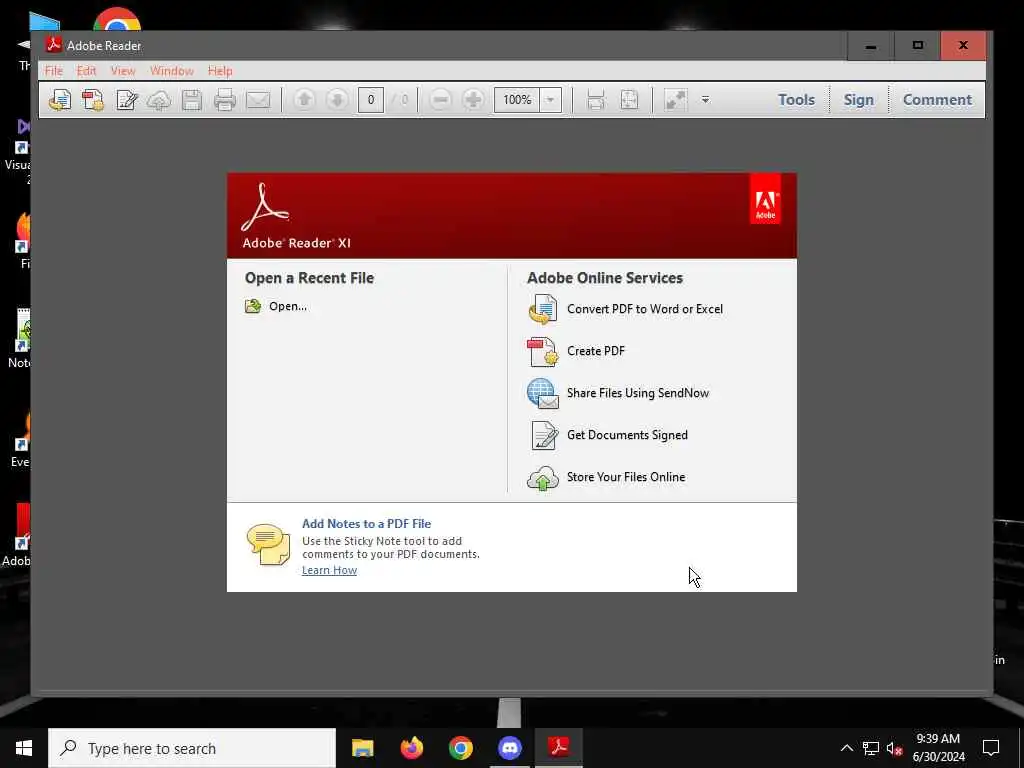Click the Next Page down arrow icon

[x=337, y=99]
